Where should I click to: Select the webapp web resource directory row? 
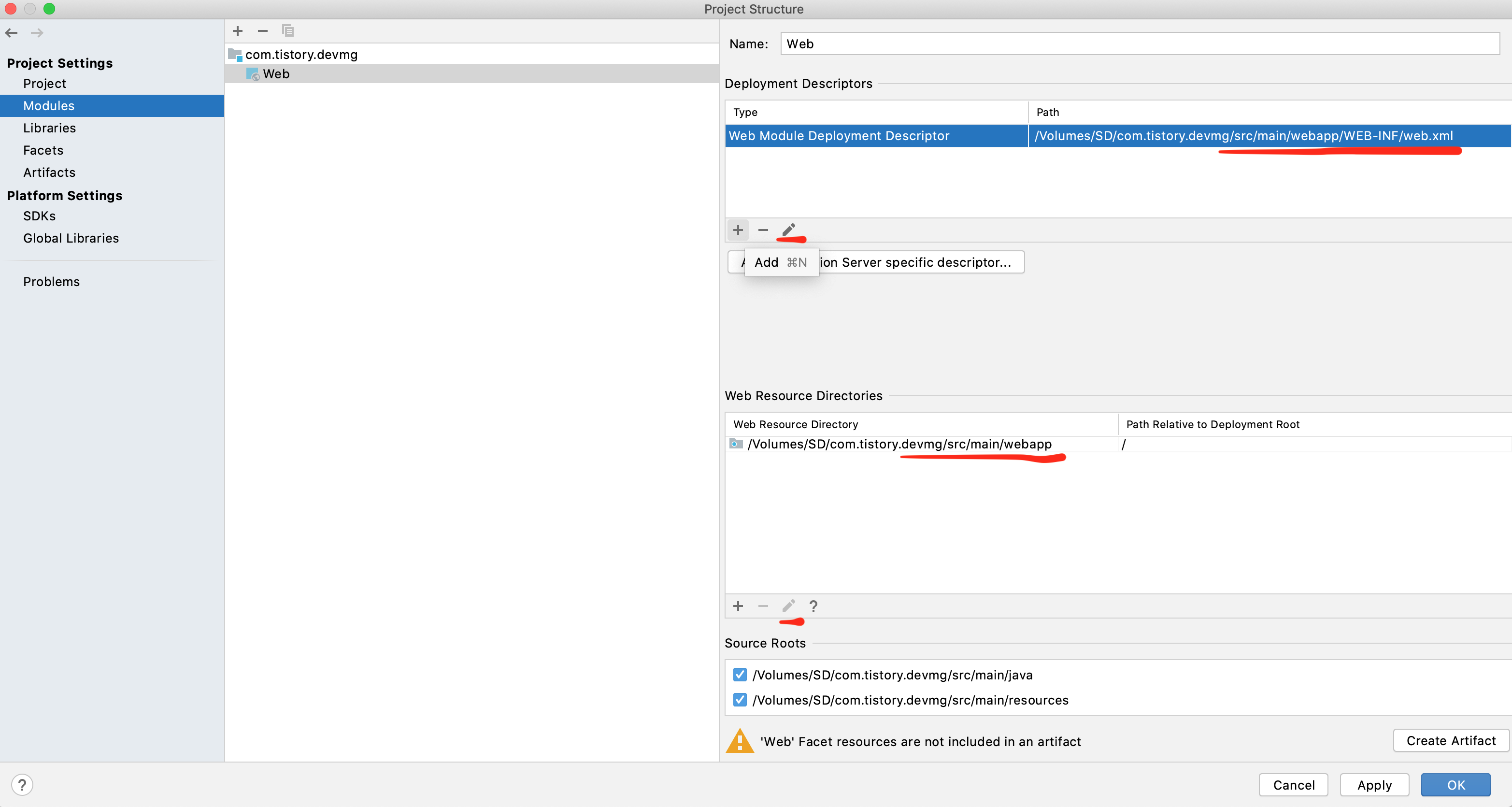[x=899, y=444]
